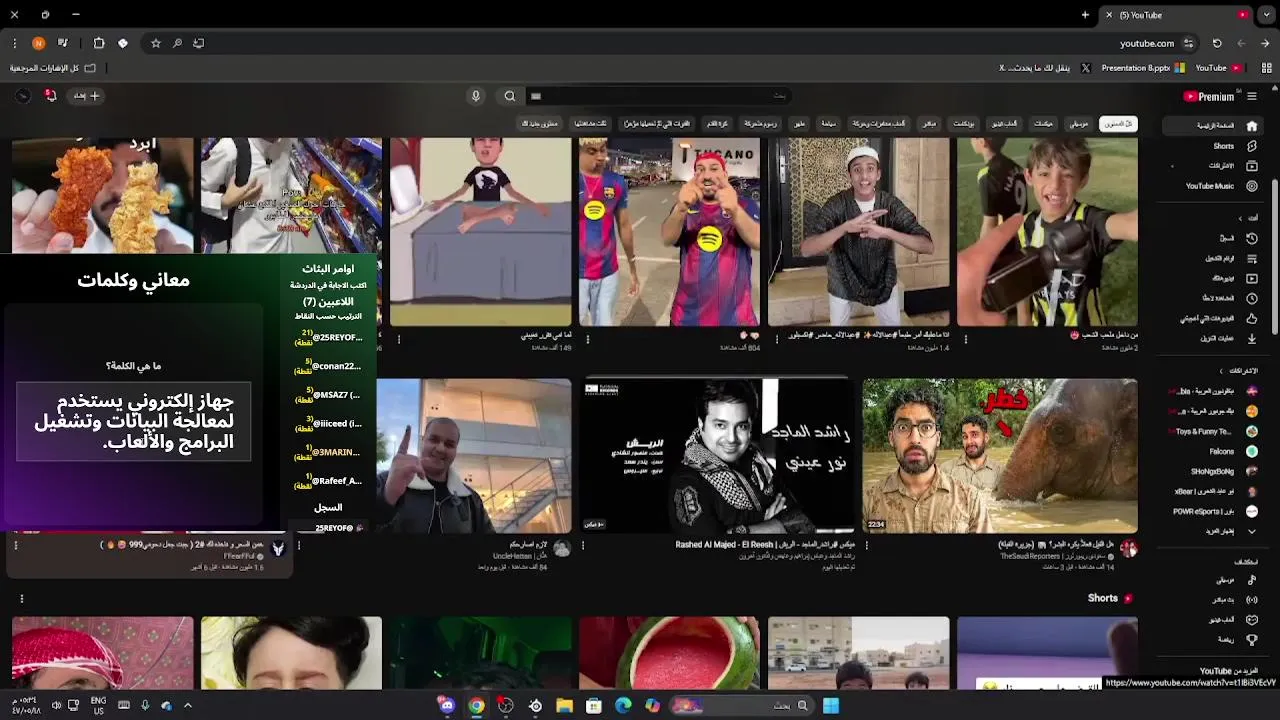Click the search magnifier button
The image size is (1280, 720).
pos(510,96)
